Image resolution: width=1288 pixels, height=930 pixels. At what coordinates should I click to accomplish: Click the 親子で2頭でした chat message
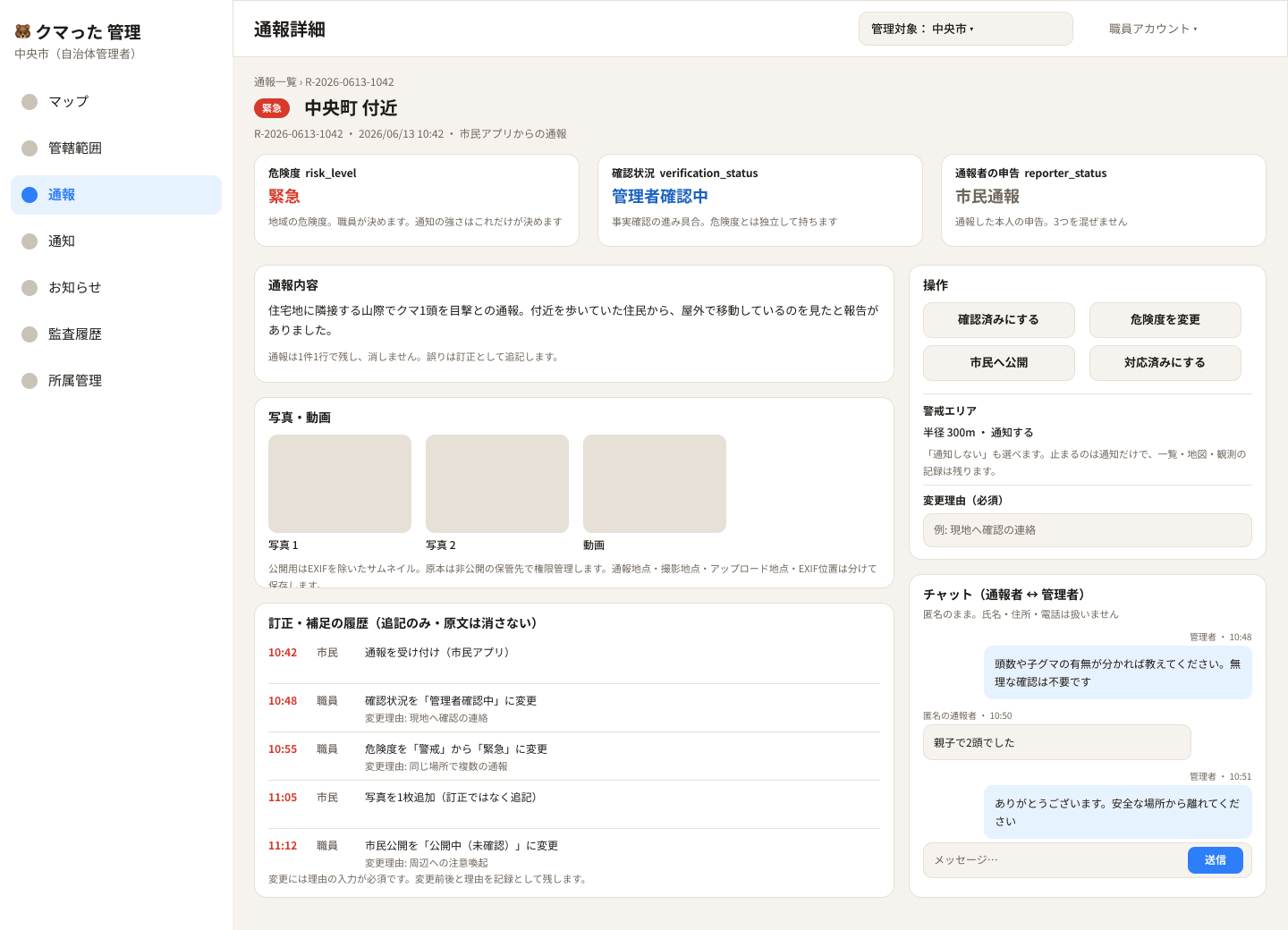pos(1057,742)
